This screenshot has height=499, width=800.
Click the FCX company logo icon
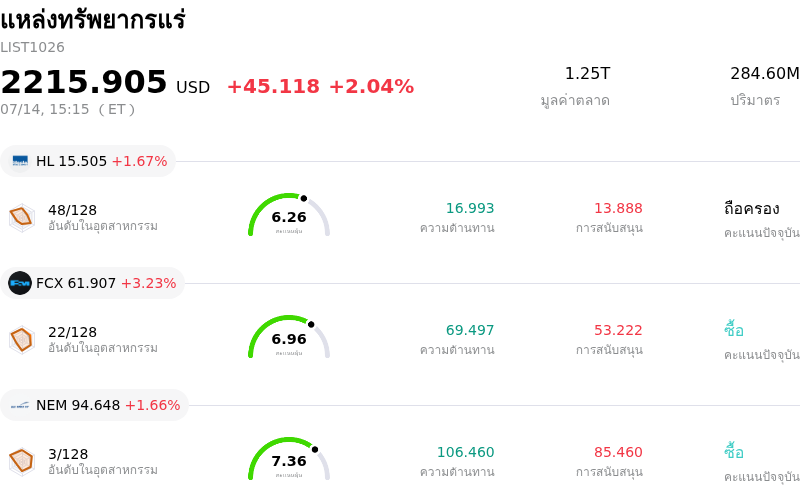20,283
